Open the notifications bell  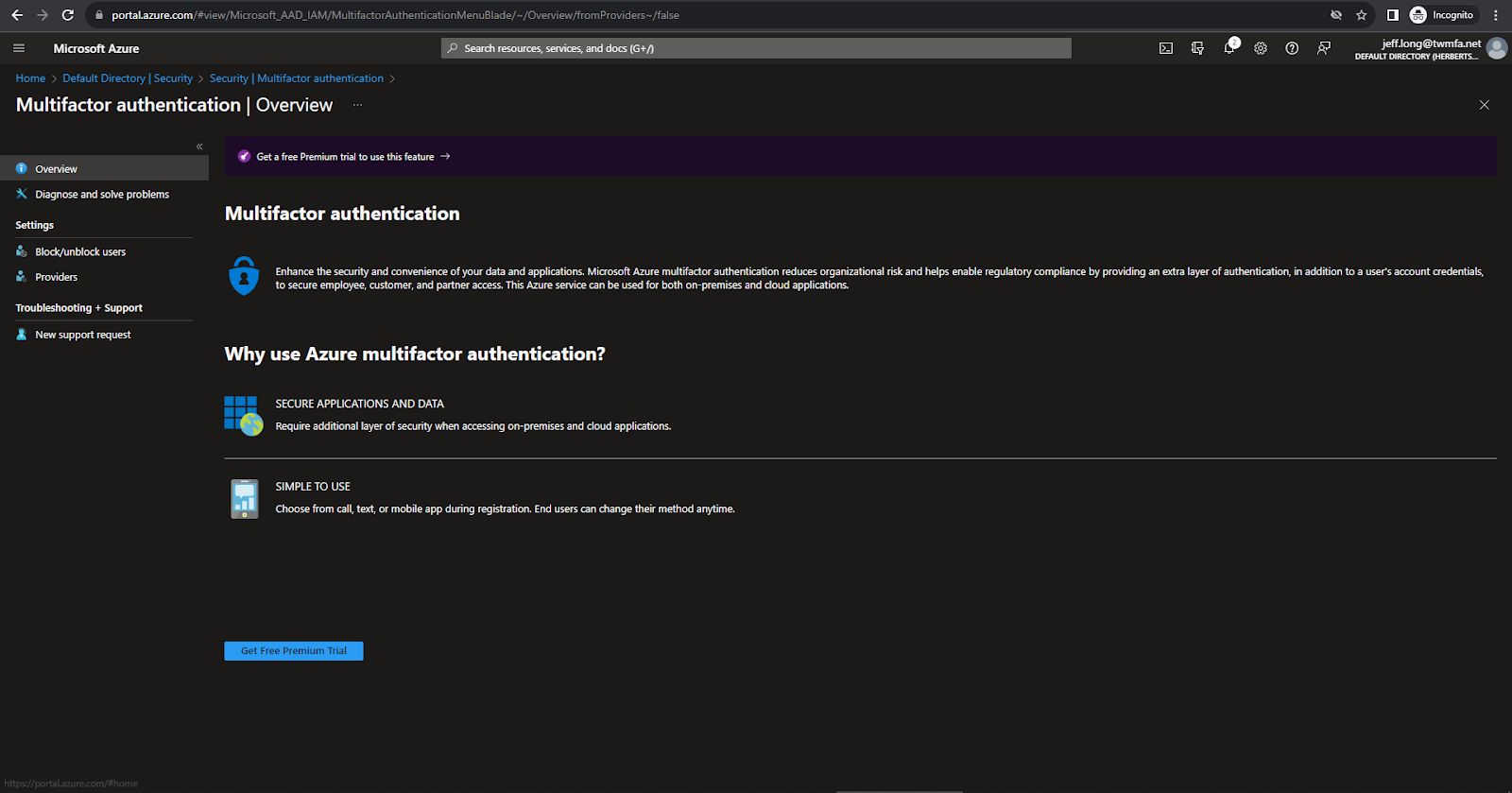coord(1229,47)
